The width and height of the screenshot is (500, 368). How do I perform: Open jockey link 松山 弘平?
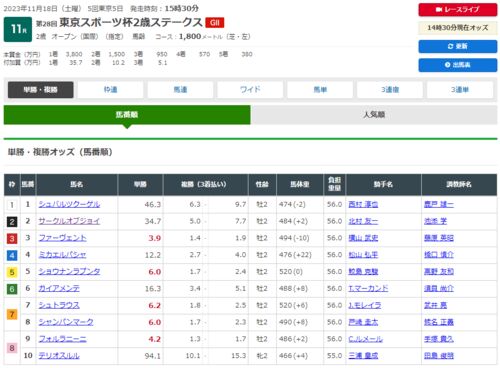pos(363,255)
